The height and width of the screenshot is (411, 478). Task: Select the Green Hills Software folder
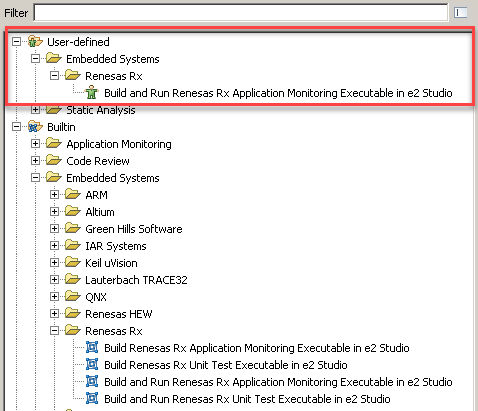tap(134, 229)
